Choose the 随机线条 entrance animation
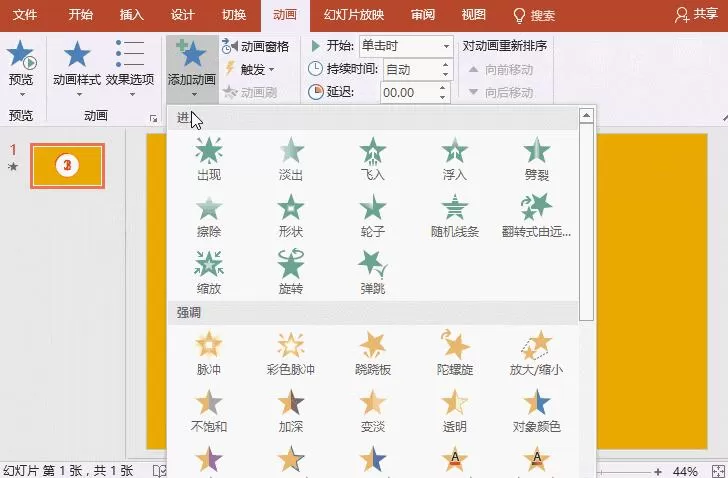 [455, 216]
